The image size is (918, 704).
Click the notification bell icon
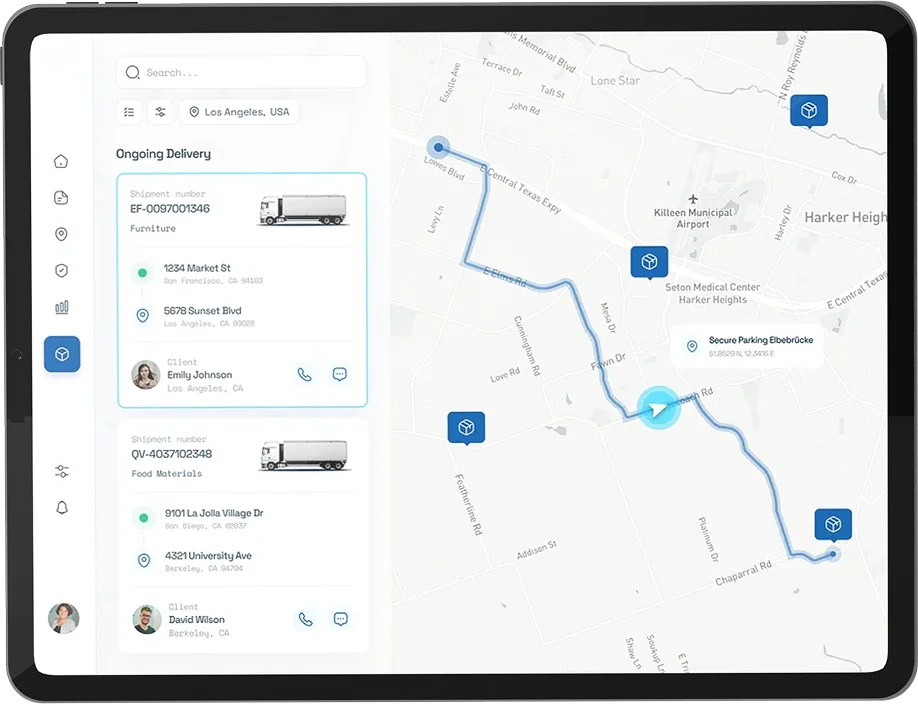coord(62,508)
